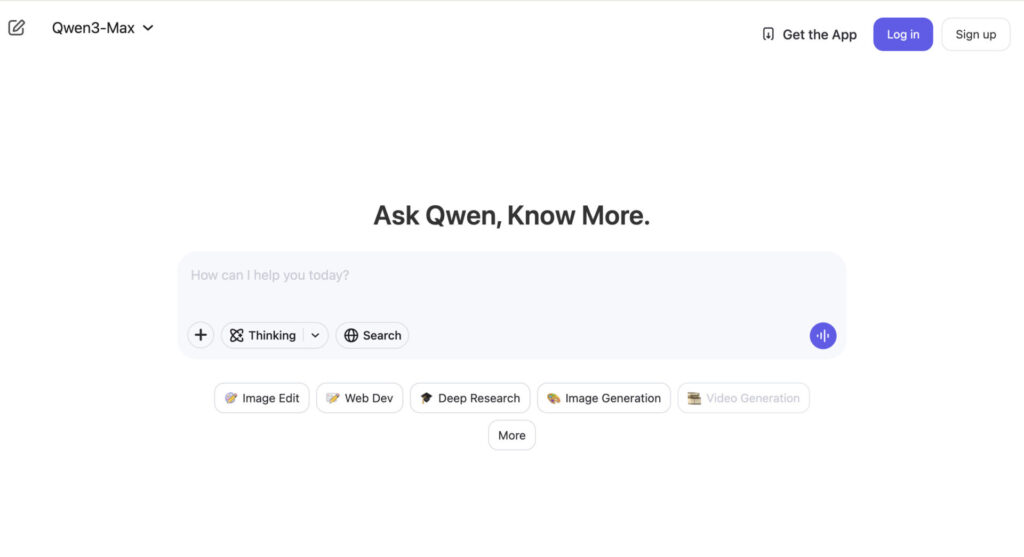Screen dimensions: 1024x557
Task: Click the Image Generation palette icon
Action: [x=553, y=398]
